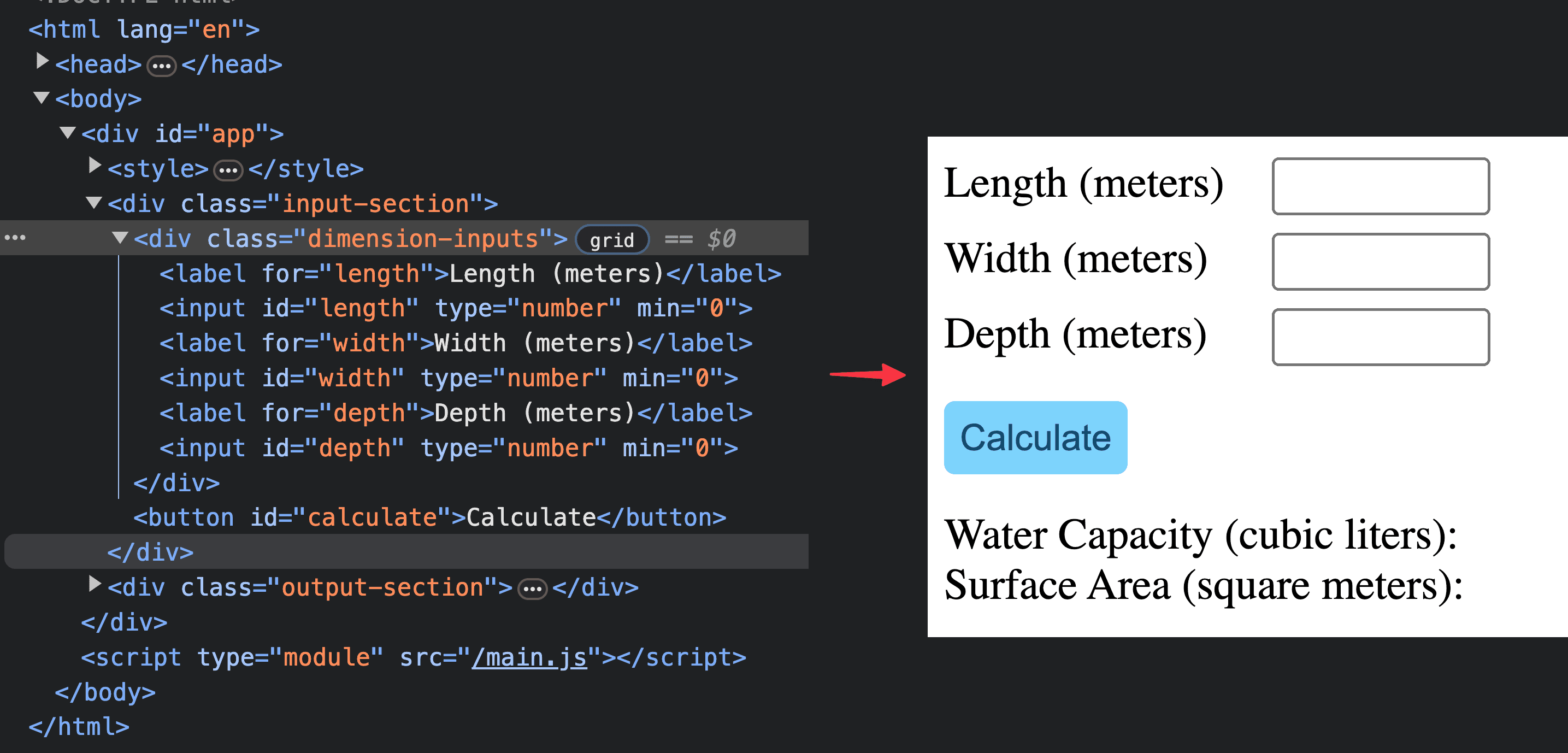Select the script tag with type module
The height and width of the screenshot is (753, 1568).
[x=365, y=657]
